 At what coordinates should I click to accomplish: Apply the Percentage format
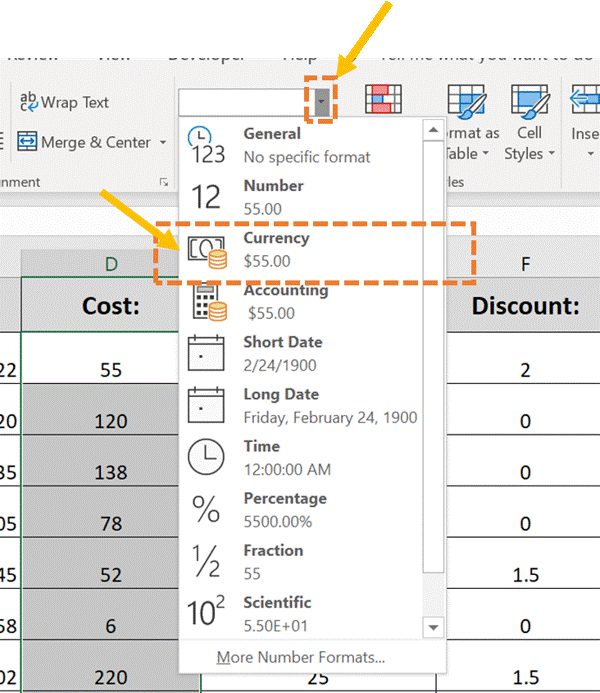click(x=300, y=510)
